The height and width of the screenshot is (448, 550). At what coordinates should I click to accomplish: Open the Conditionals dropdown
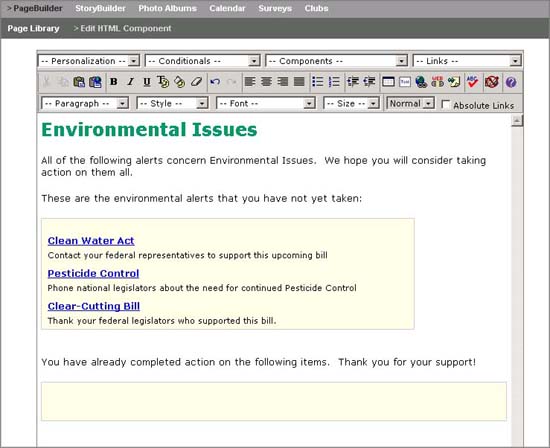(202, 61)
